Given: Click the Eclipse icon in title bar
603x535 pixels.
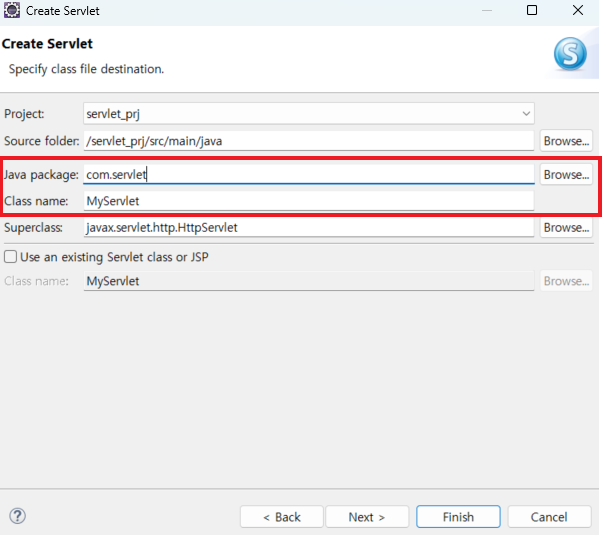Looking at the screenshot, I should 12,10.
